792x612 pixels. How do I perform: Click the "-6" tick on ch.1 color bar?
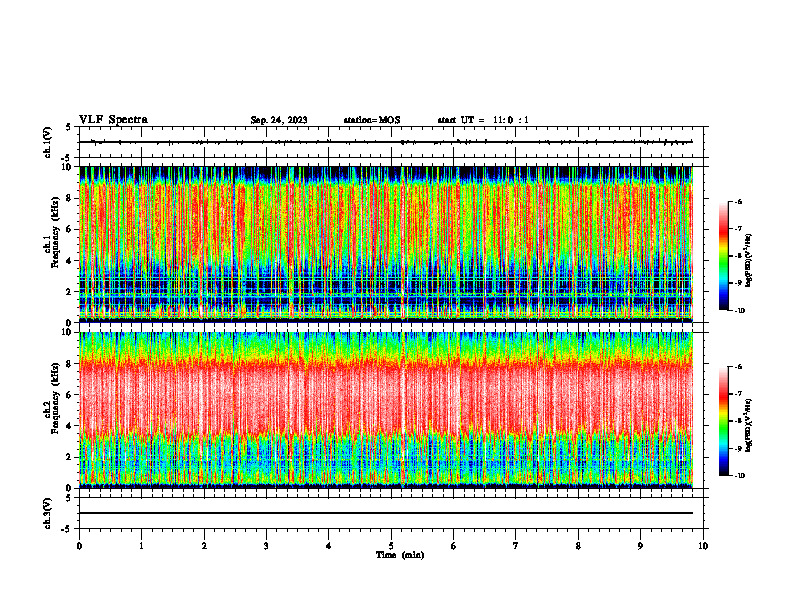(738, 202)
